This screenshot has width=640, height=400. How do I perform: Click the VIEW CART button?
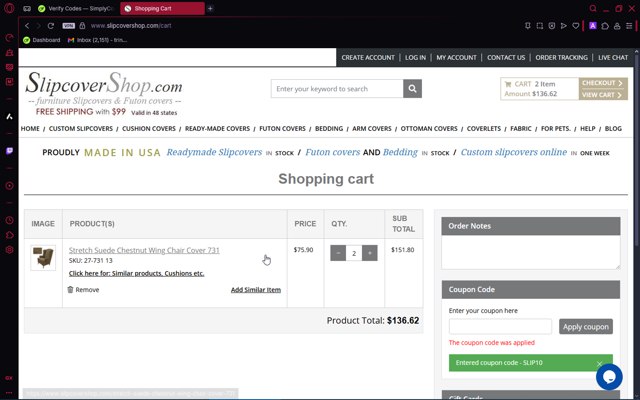click(603, 95)
